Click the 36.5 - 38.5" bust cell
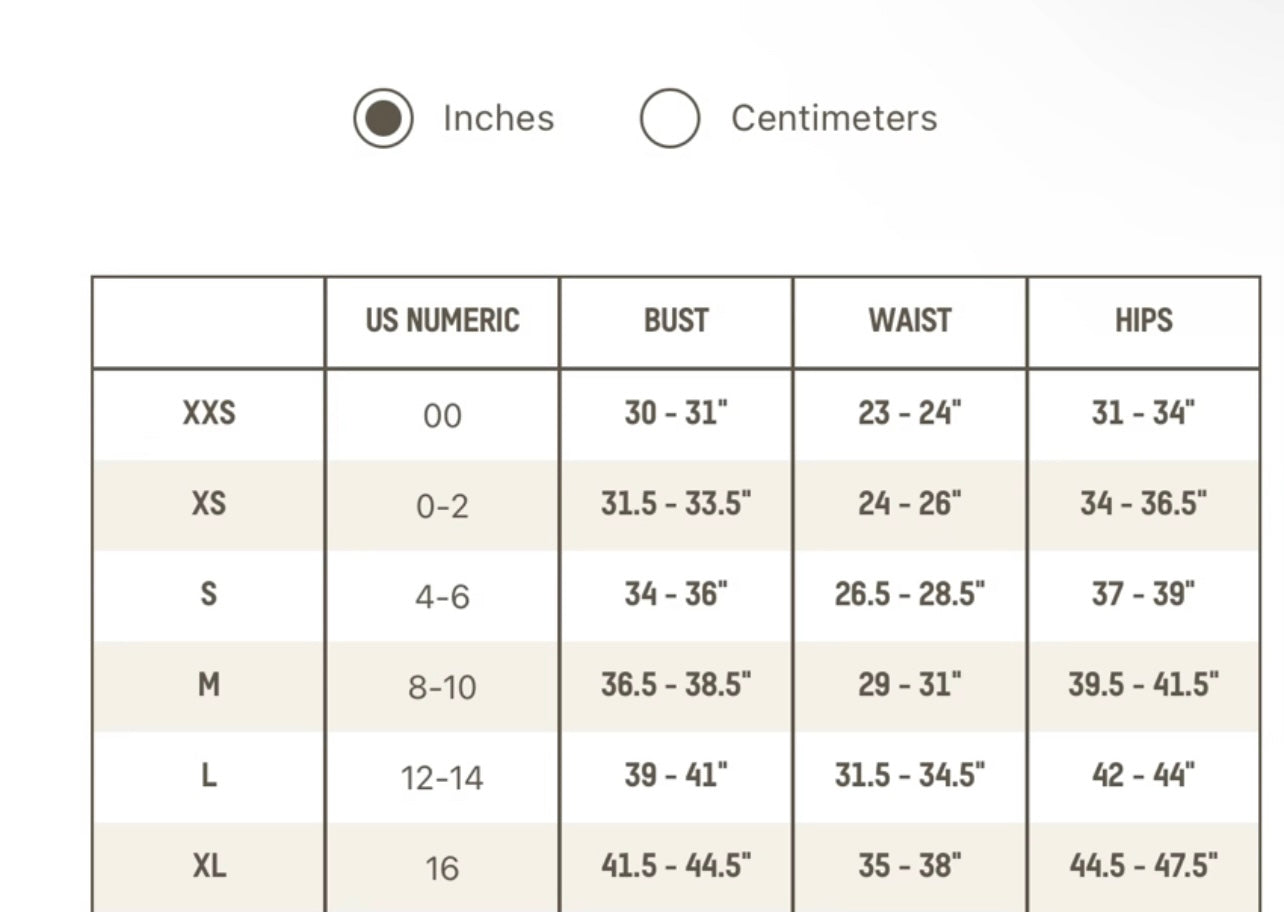This screenshot has width=1284, height=912. (676, 685)
